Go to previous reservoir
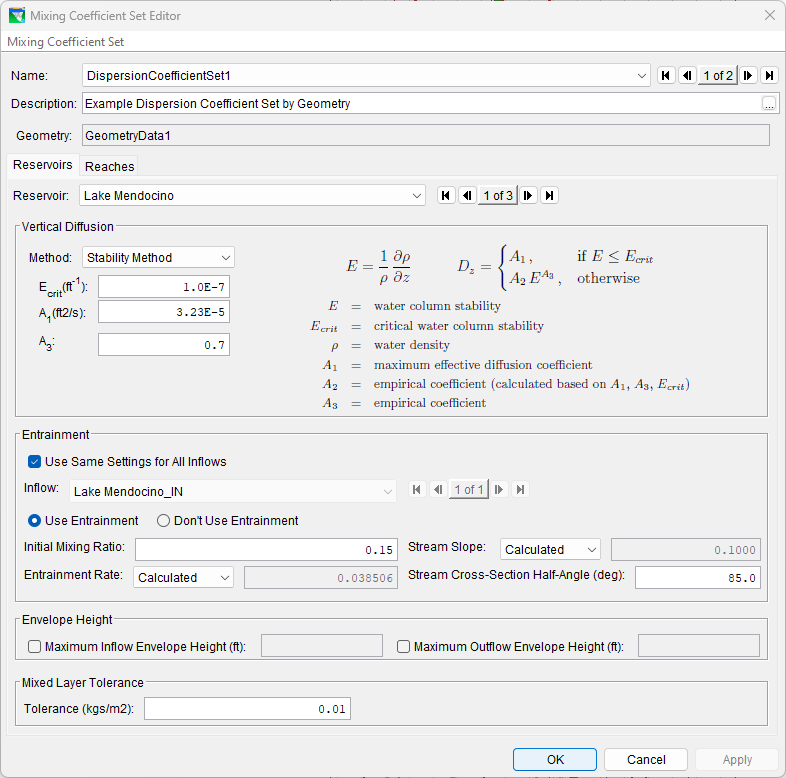This screenshot has height=778, width=786. click(467, 195)
